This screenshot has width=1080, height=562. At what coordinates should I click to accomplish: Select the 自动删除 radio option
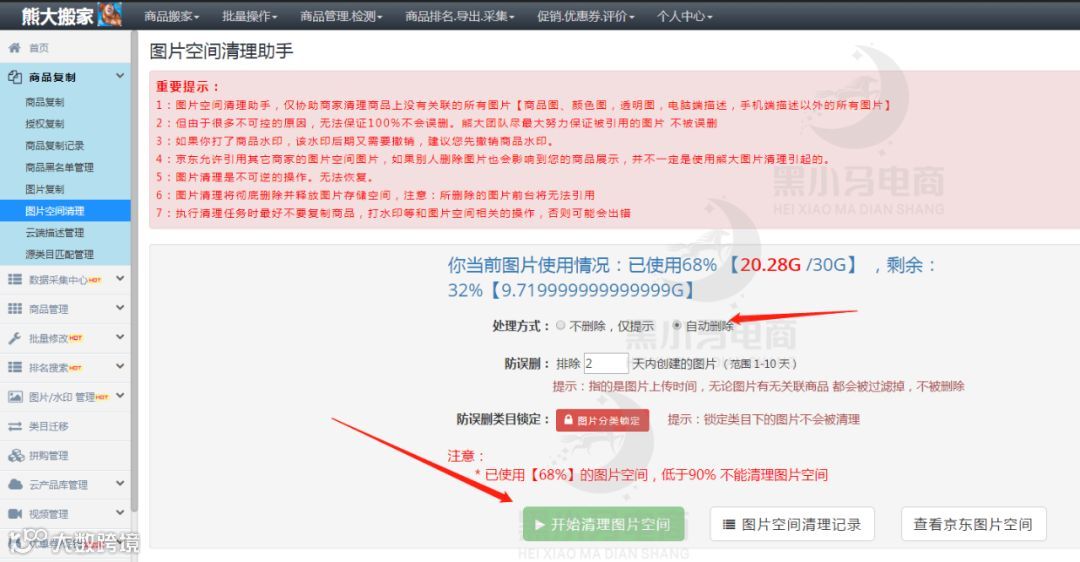pyautogui.click(x=677, y=325)
